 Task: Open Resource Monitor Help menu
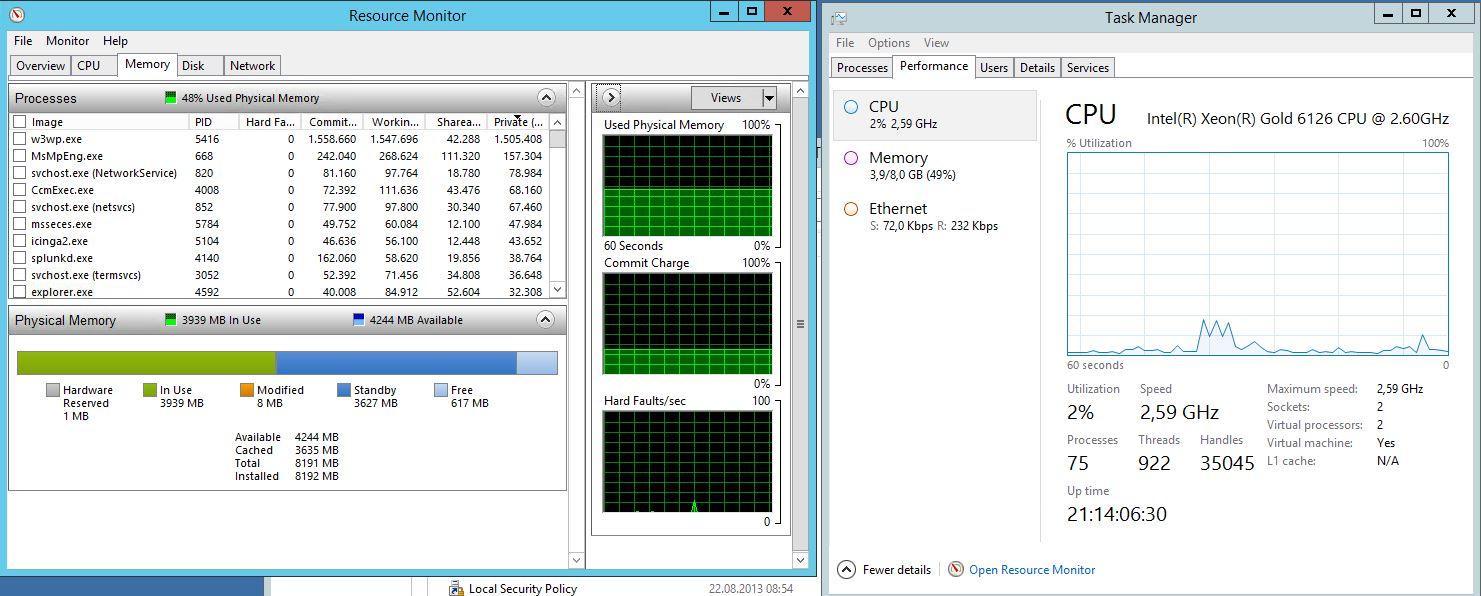click(115, 41)
